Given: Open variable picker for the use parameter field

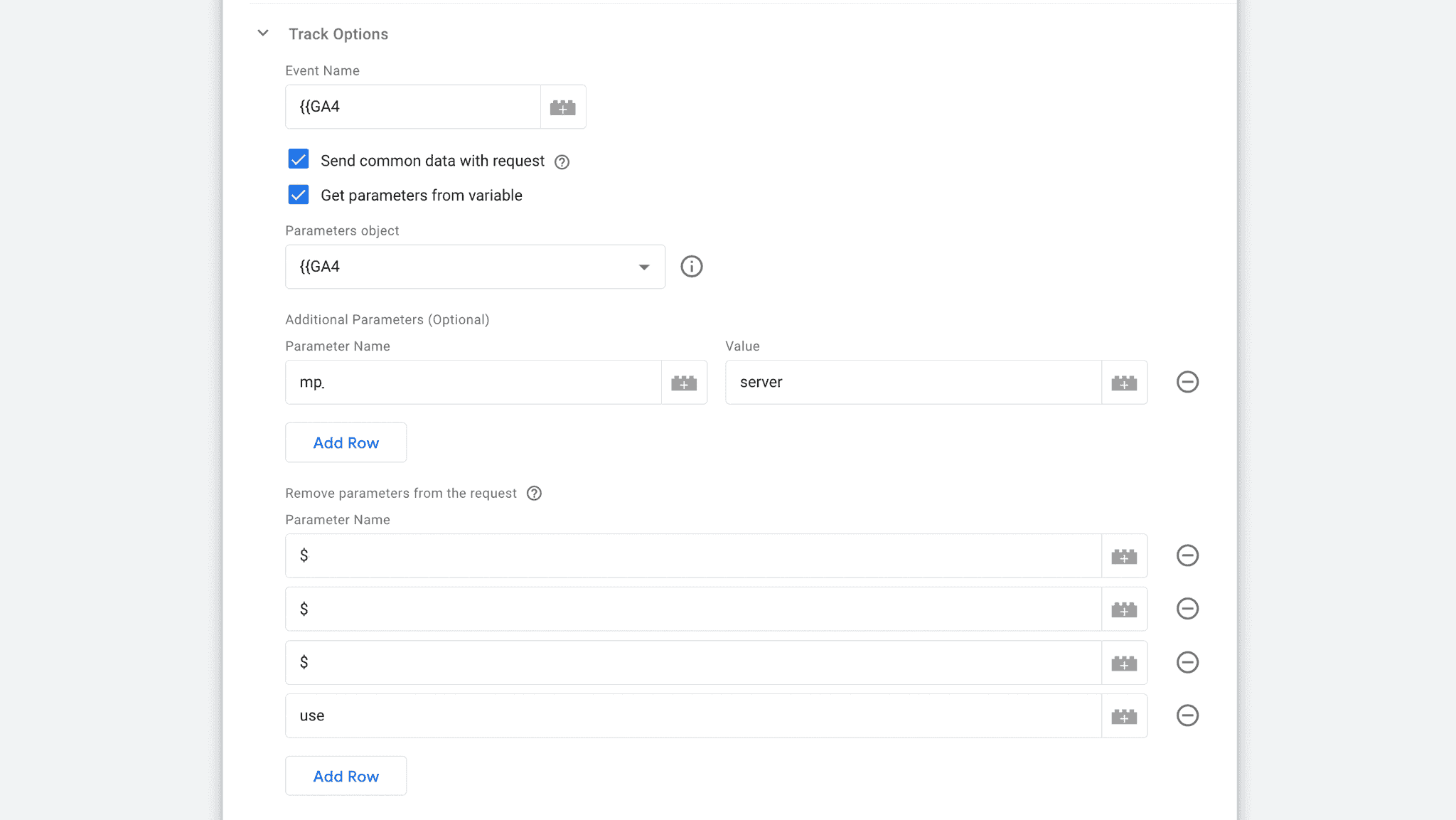Looking at the screenshot, I should pos(1124,715).
